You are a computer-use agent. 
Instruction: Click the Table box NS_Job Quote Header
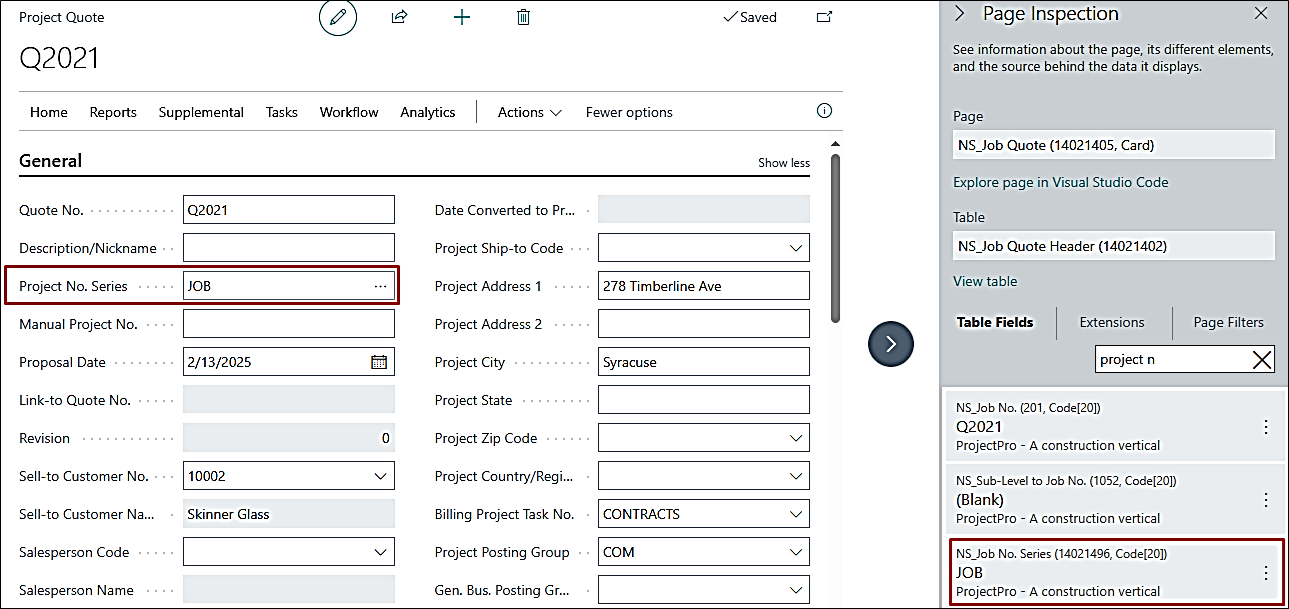1113,246
